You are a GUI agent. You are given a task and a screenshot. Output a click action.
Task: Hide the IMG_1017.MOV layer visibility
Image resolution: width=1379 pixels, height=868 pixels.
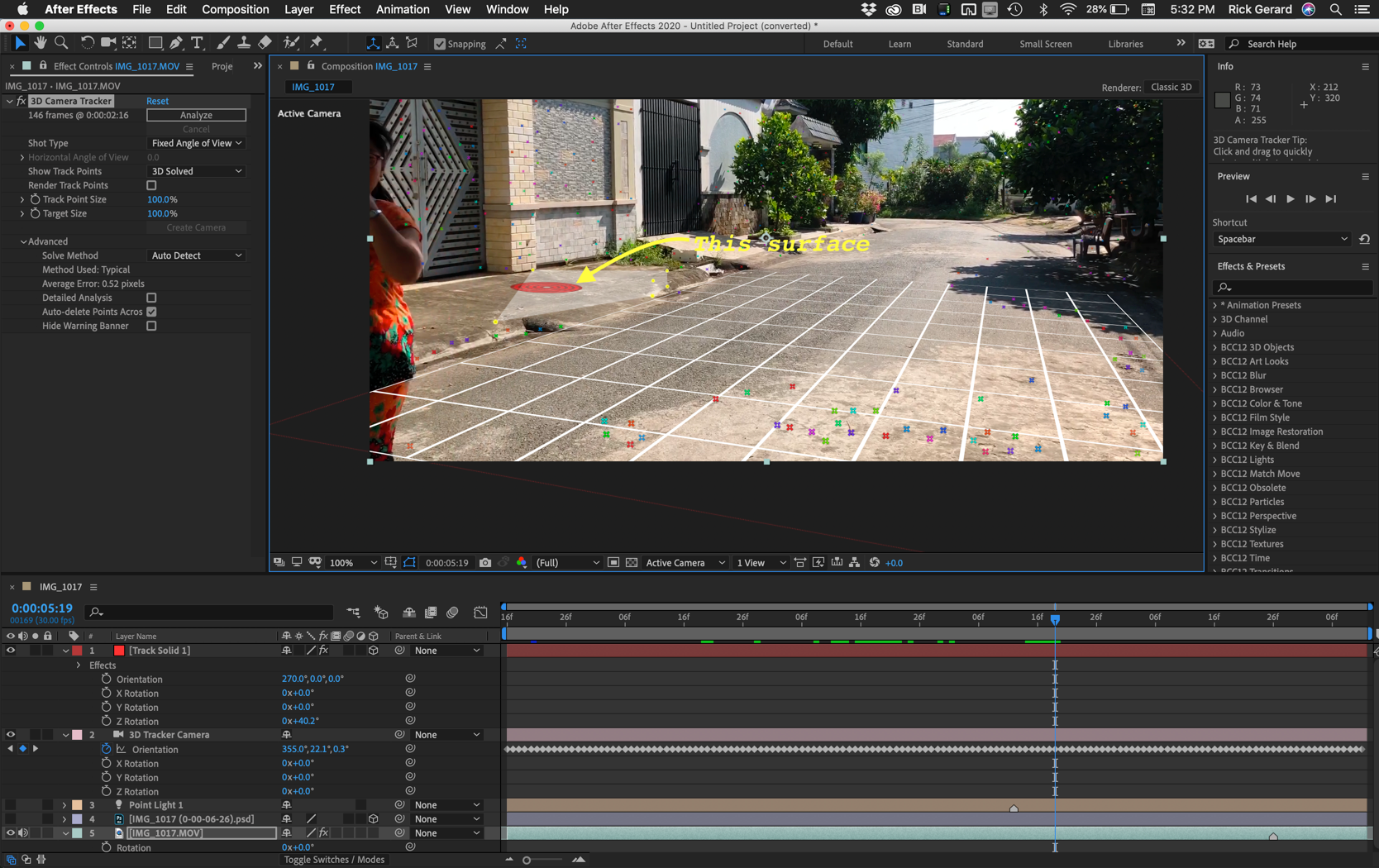pyautogui.click(x=11, y=832)
